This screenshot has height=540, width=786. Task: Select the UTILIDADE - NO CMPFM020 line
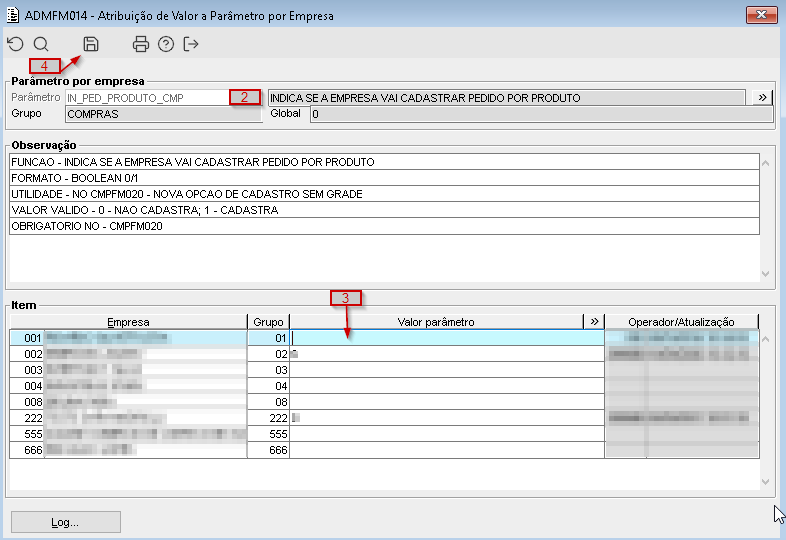pos(384,194)
